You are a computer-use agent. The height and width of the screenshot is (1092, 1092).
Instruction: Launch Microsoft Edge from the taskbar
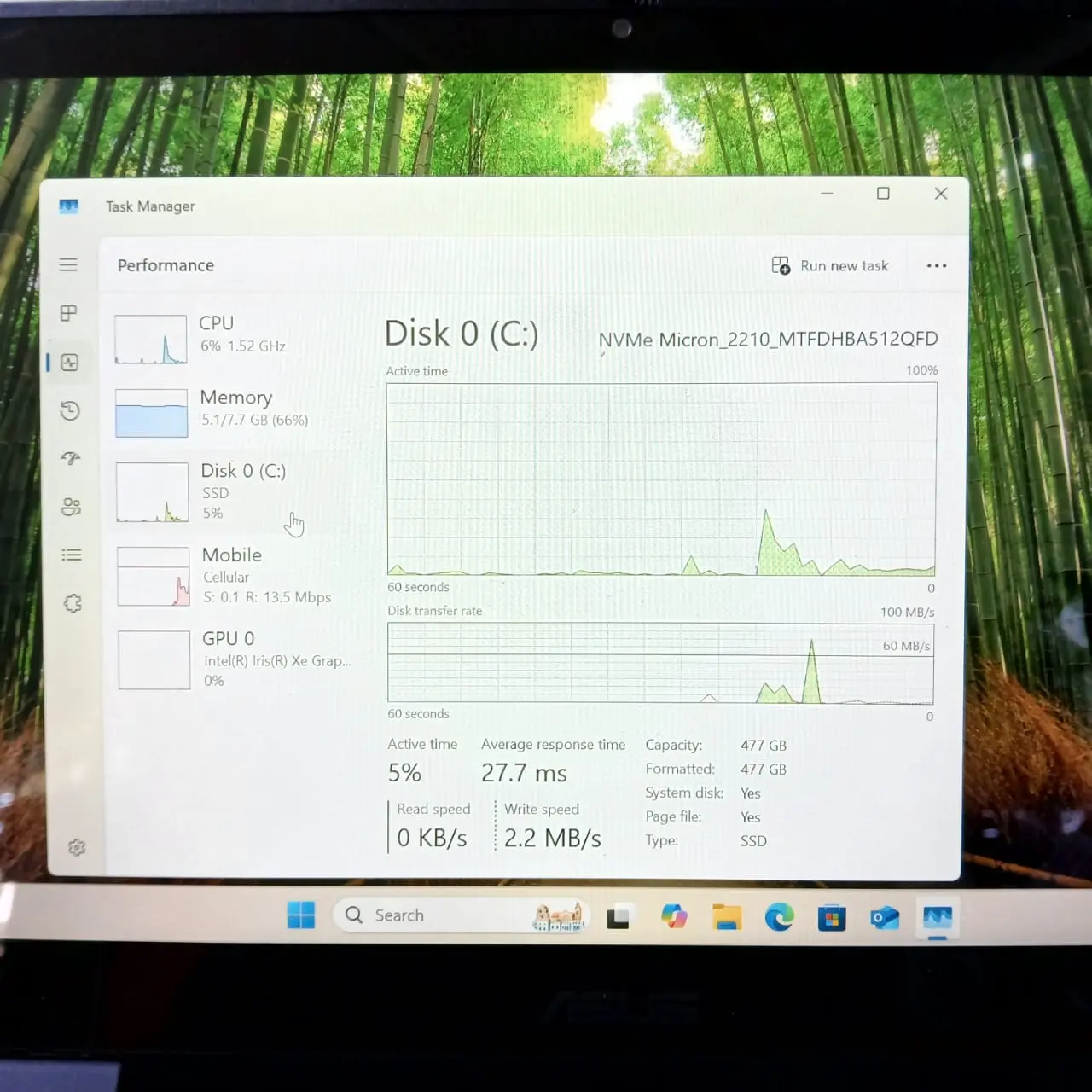coord(779,917)
